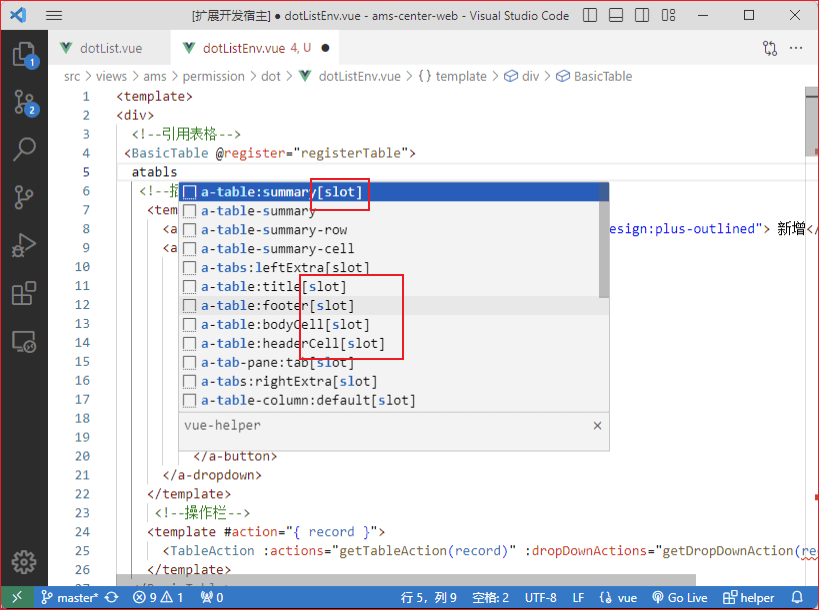The width and height of the screenshot is (819, 610).
Task: Close the vue-helper suggestion details
Action: [x=597, y=425]
